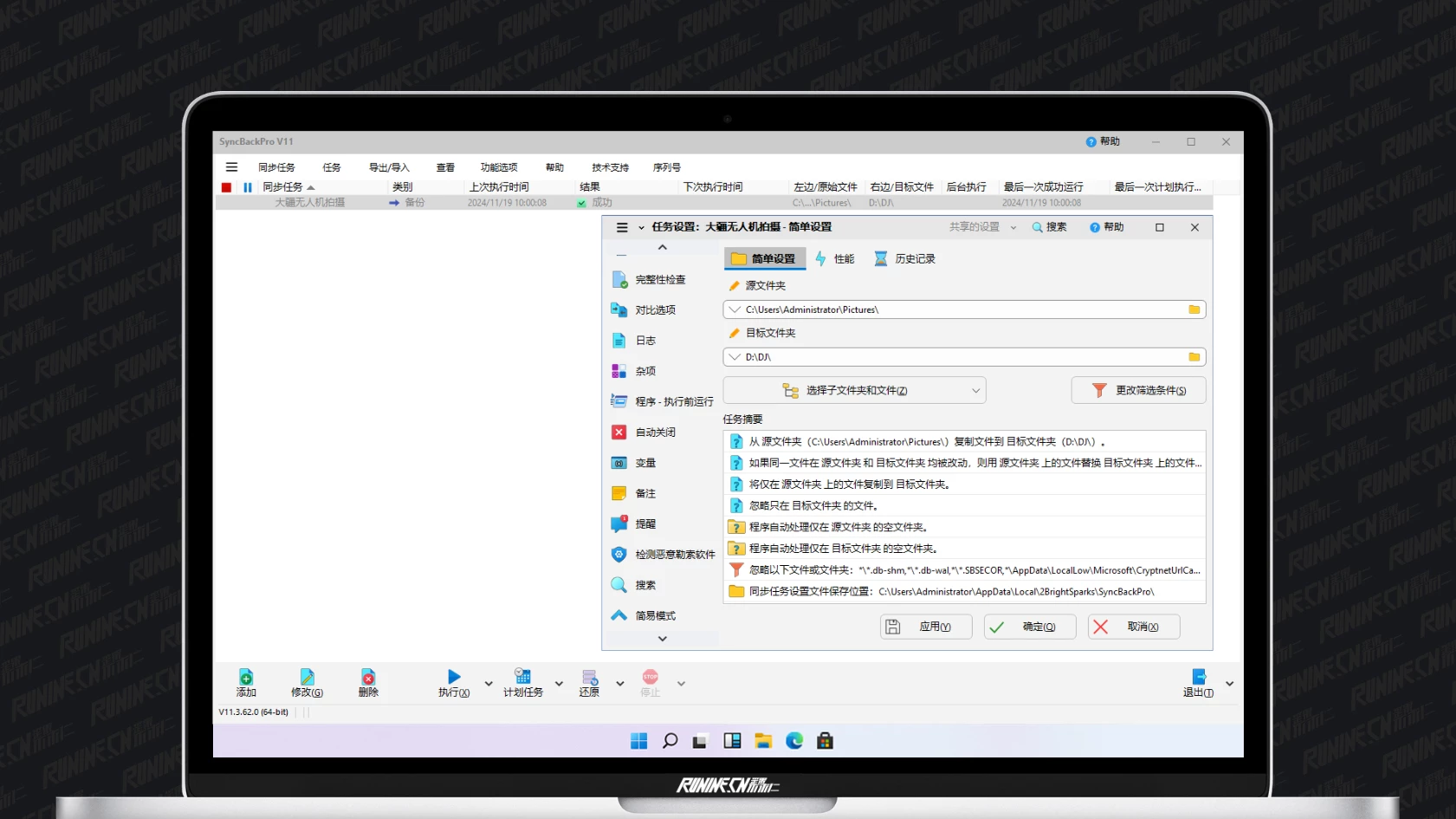The width and height of the screenshot is (1456, 819).
Task: Click the destination folder path field
Action: (961, 357)
